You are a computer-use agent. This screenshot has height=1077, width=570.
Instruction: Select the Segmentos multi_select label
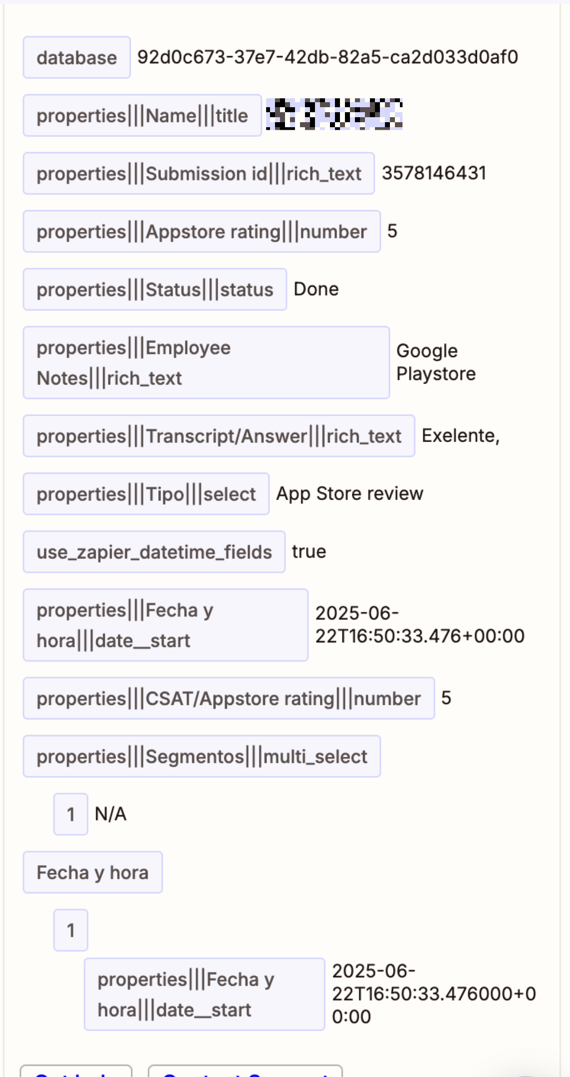click(202, 756)
